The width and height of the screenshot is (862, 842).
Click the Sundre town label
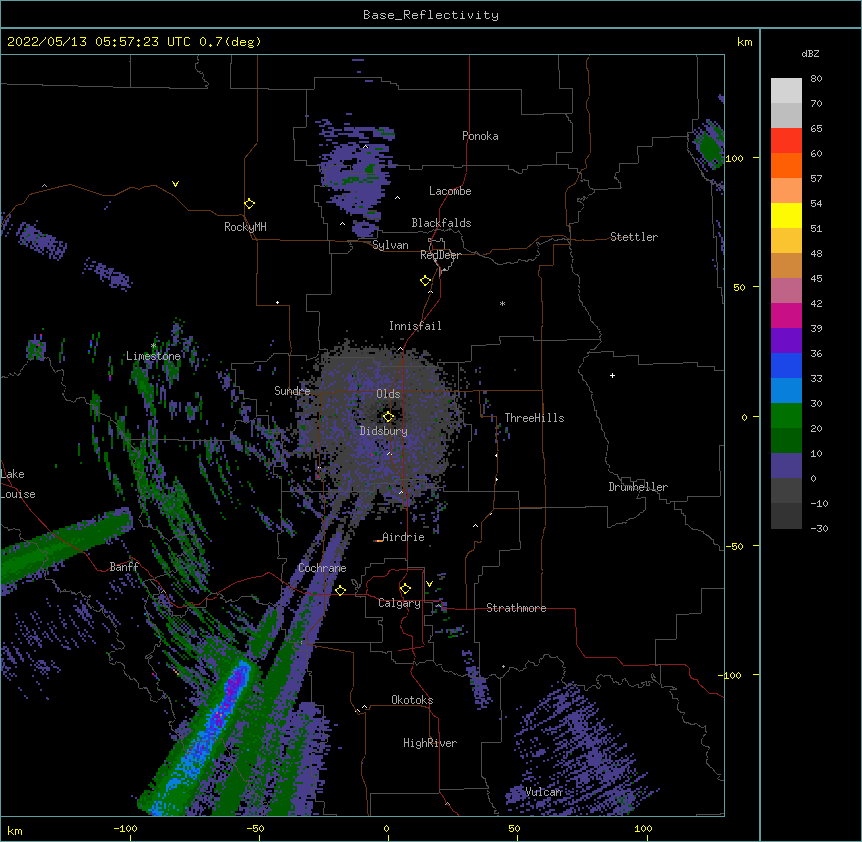[x=292, y=391]
